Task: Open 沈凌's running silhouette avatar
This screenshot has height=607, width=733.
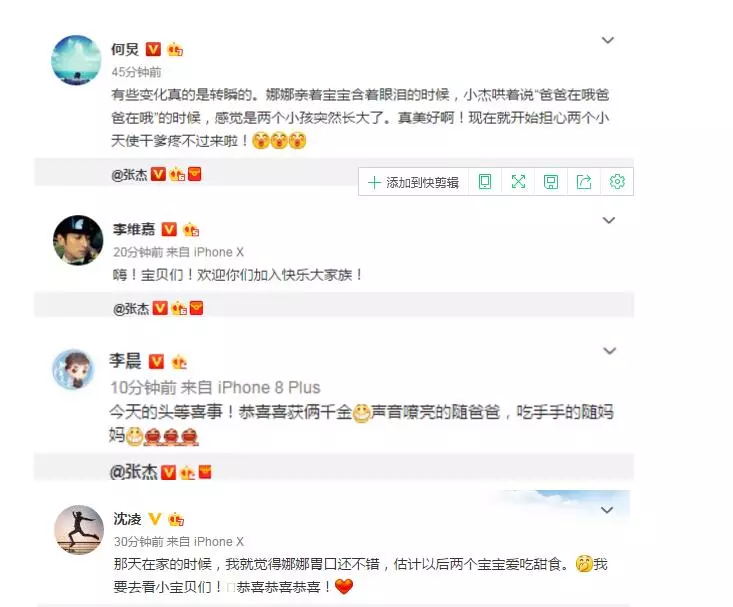Action: tap(79, 529)
